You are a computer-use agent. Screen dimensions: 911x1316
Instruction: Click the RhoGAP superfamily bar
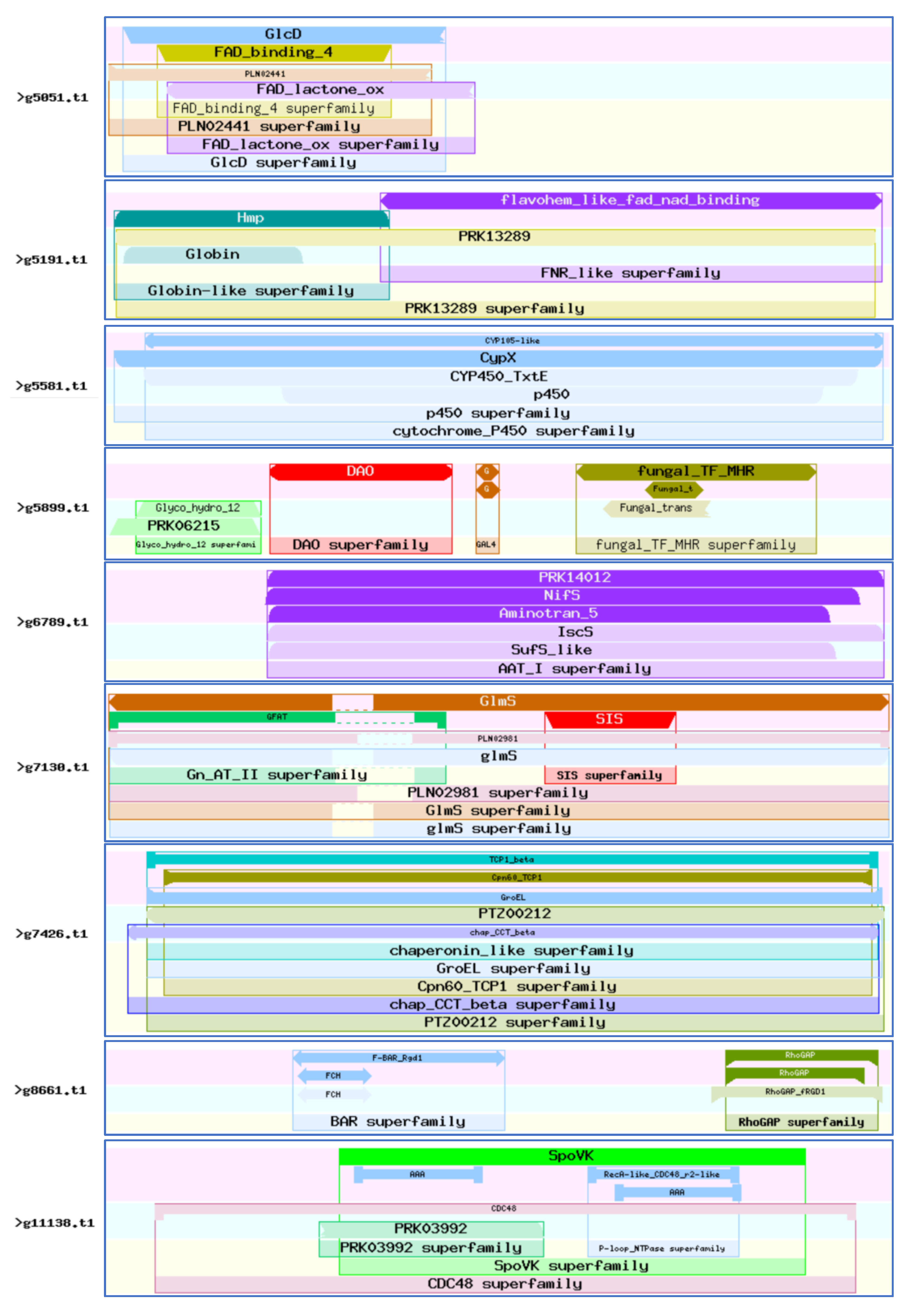801,1123
